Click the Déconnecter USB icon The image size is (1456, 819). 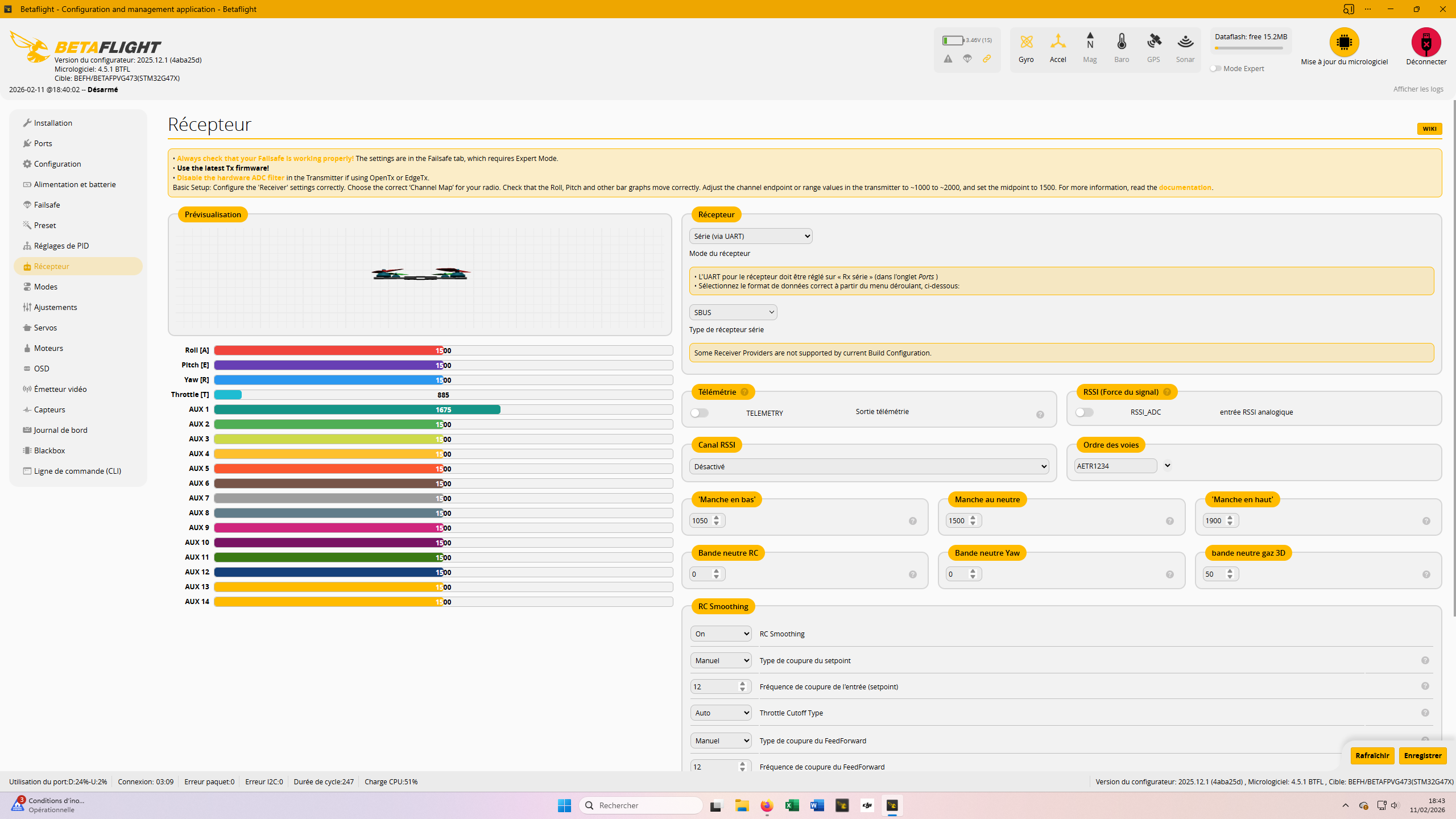[x=1426, y=42]
